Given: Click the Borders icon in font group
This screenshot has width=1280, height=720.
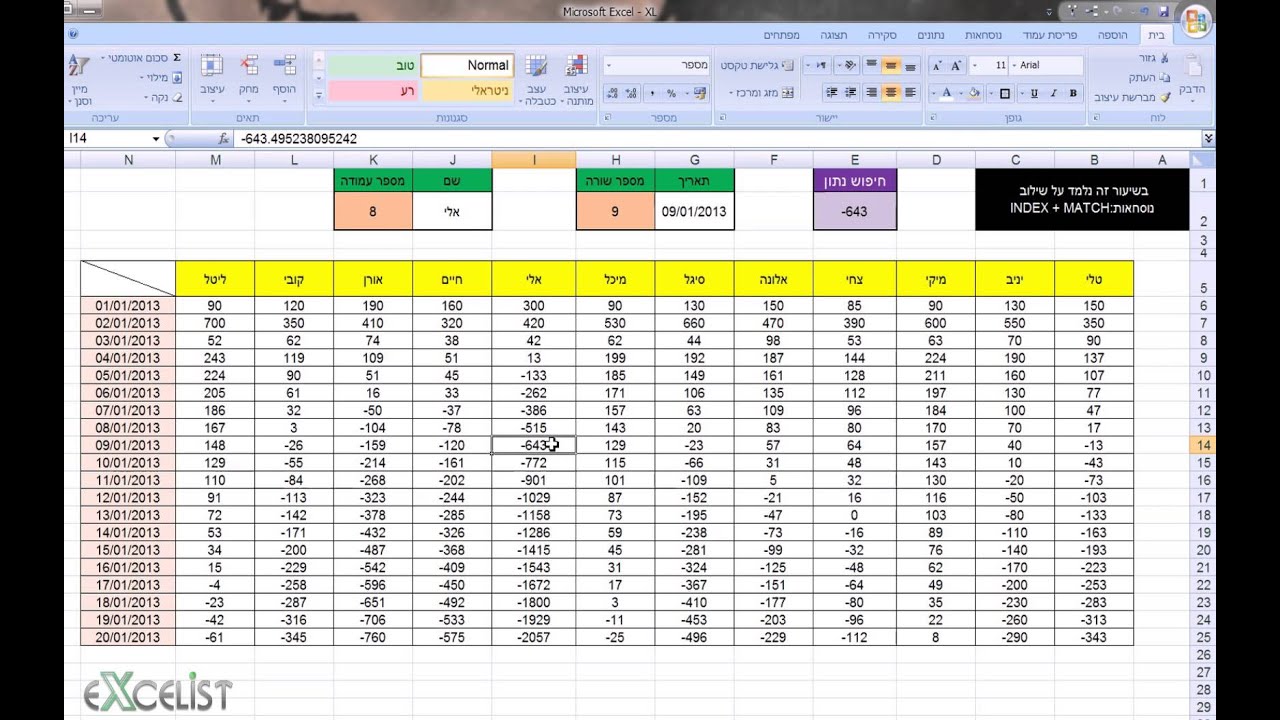Looking at the screenshot, I should (x=1006, y=94).
